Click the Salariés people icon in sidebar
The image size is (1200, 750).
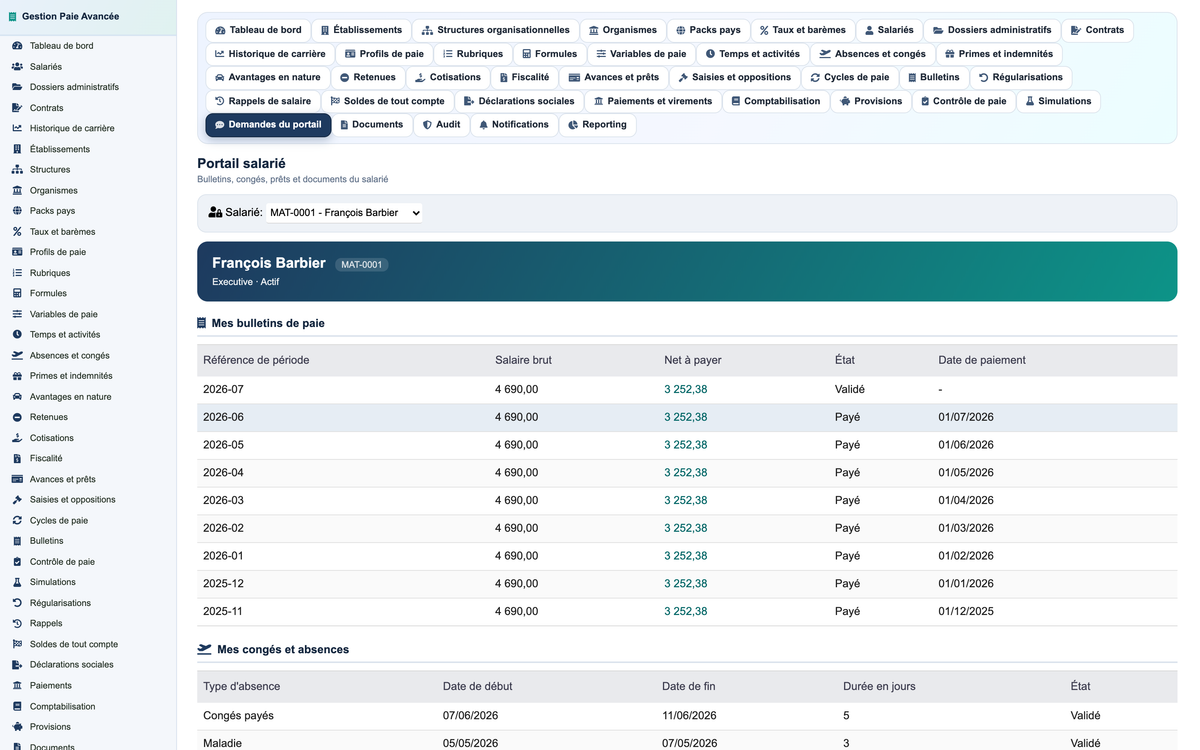click(17, 67)
